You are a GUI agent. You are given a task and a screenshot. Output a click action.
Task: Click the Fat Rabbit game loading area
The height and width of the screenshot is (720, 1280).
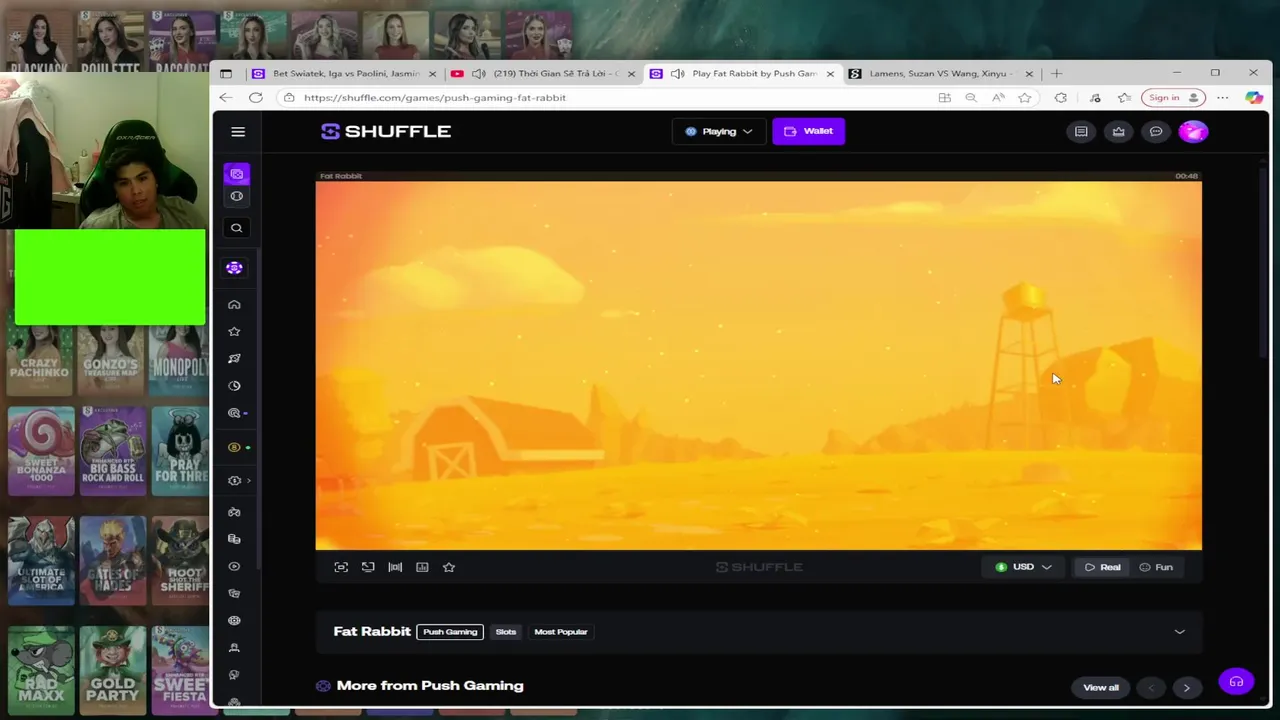pos(759,365)
